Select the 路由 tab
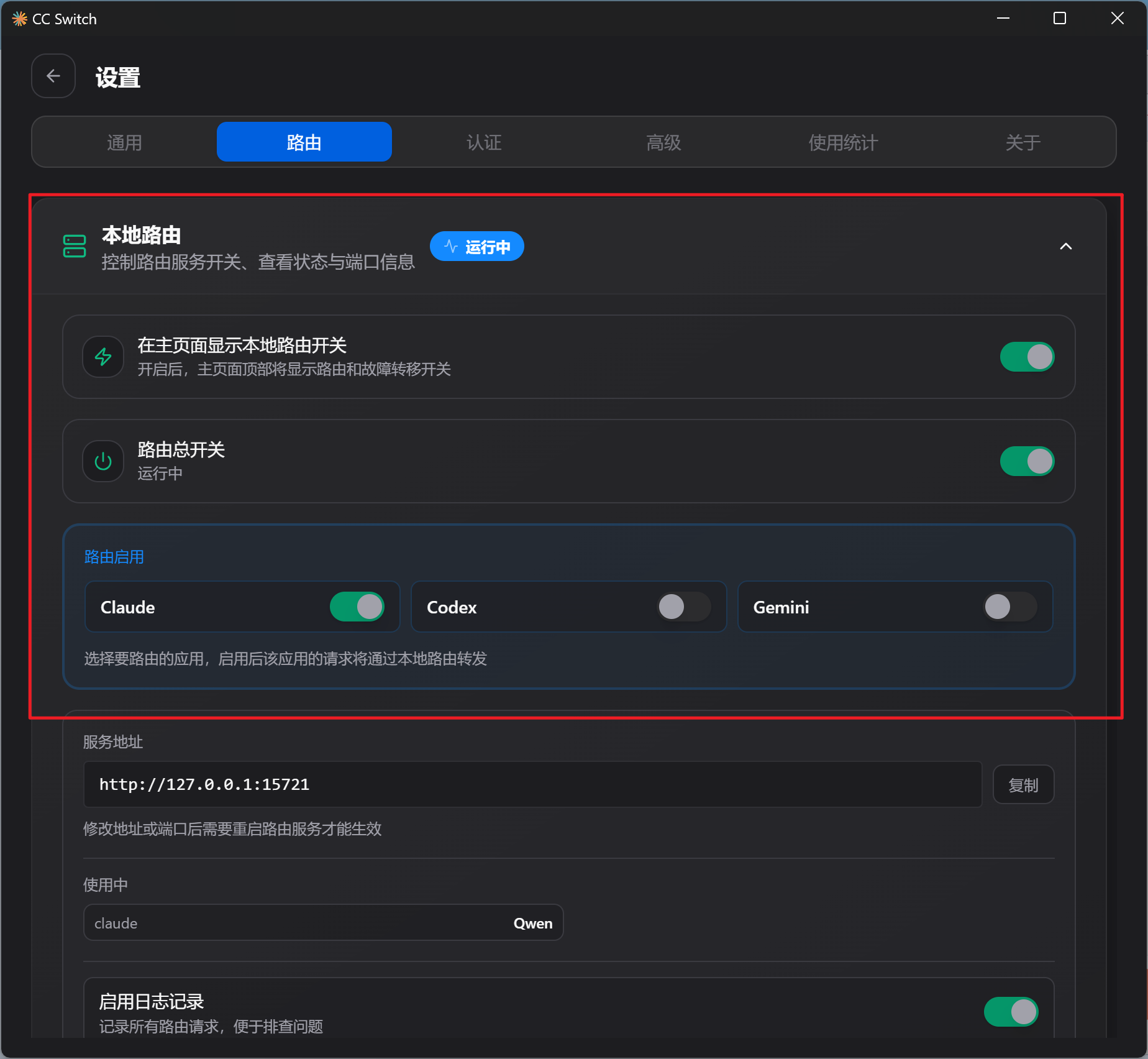The width and height of the screenshot is (1148, 1059). (x=304, y=142)
